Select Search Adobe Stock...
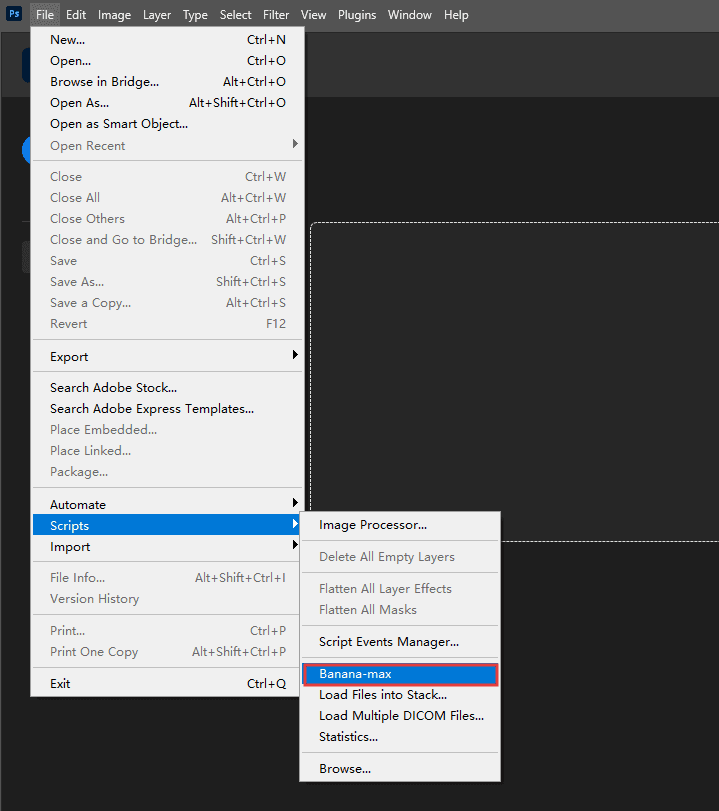Viewport: 719px width, 811px height. [167, 387]
